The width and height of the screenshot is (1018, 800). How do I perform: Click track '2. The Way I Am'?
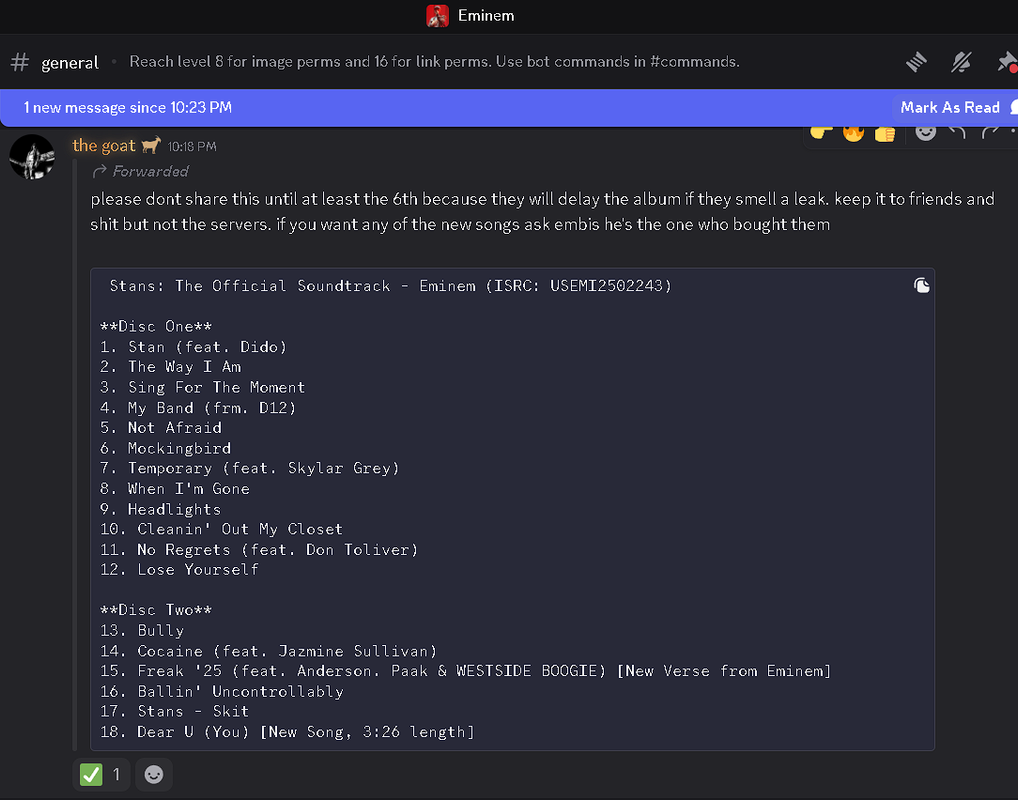tap(171, 367)
